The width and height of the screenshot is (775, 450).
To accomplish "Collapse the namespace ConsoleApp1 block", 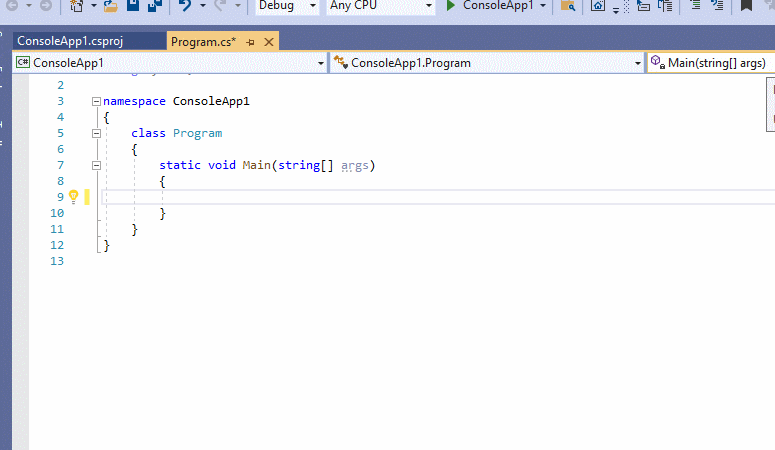I will point(96,101).
